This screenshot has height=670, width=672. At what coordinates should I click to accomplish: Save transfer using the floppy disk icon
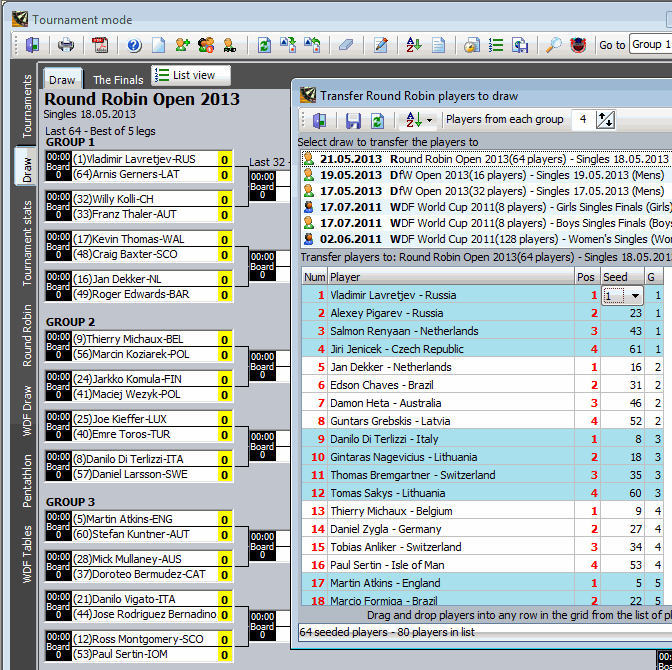point(353,120)
